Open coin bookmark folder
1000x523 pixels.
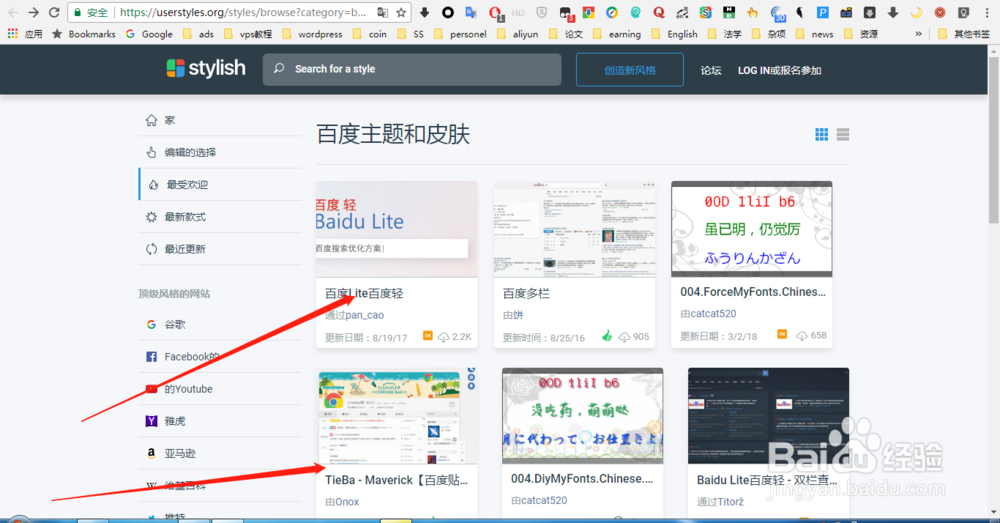pyautogui.click(x=370, y=34)
